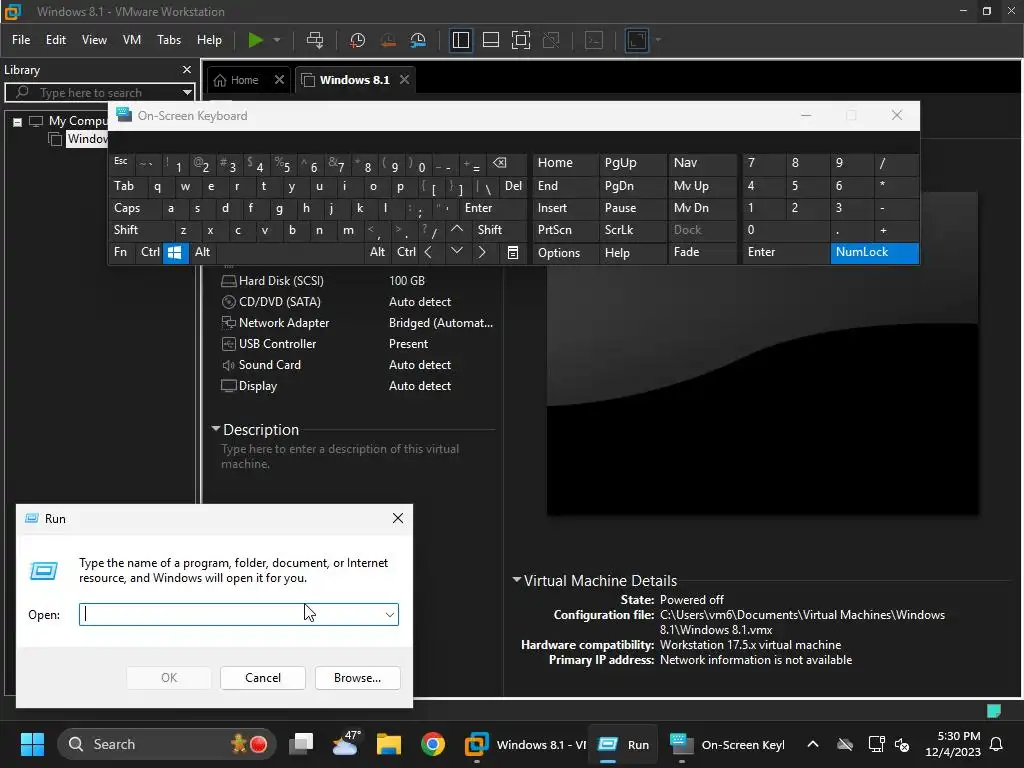
Task: Open the Tabs menu
Action: pyautogui.click(x=168, y=40)
